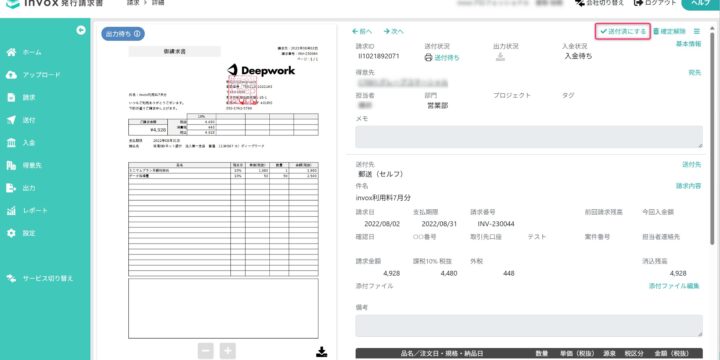Click 確定解除

[669, 32]
